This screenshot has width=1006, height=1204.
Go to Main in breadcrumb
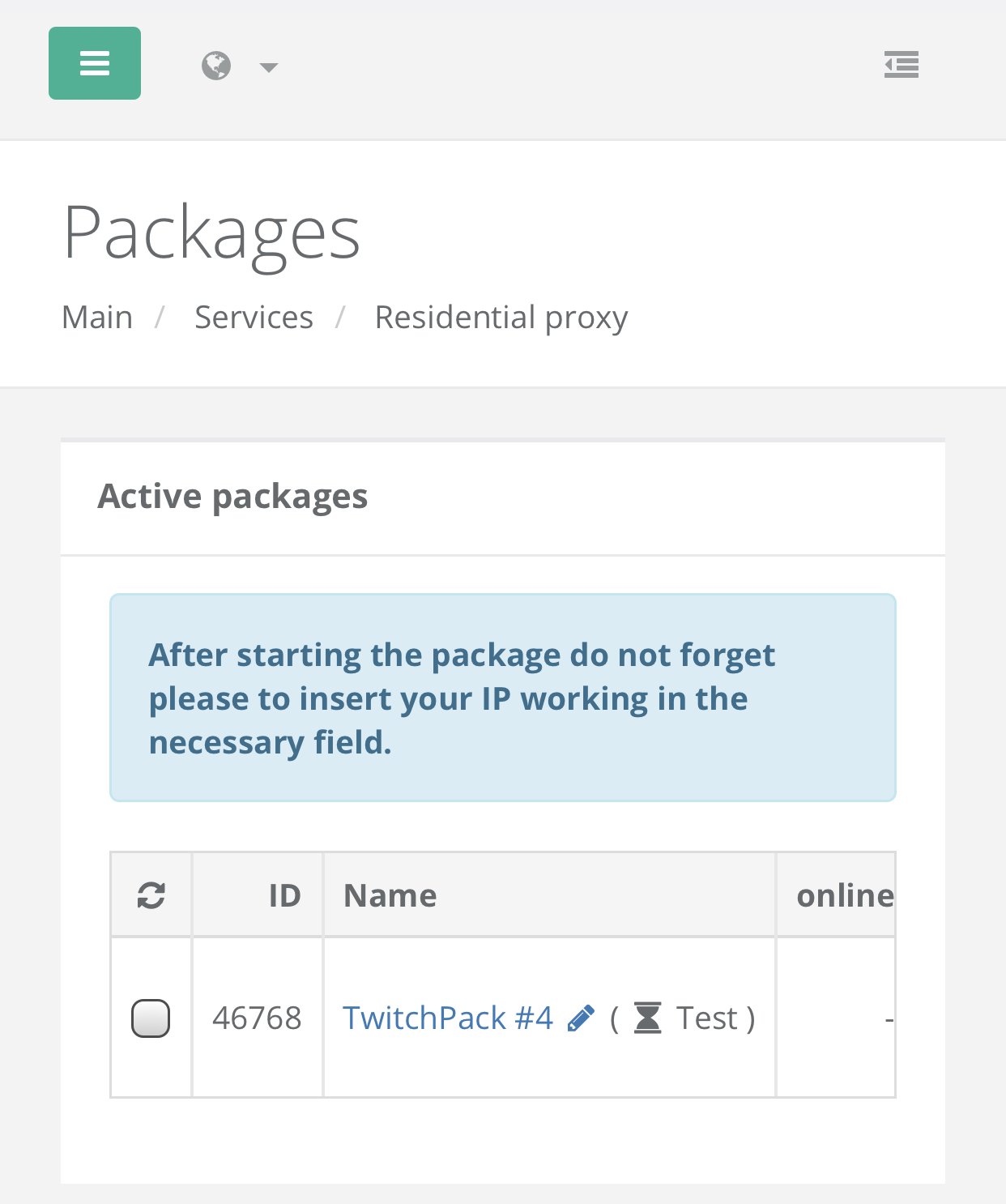point(97,318)
